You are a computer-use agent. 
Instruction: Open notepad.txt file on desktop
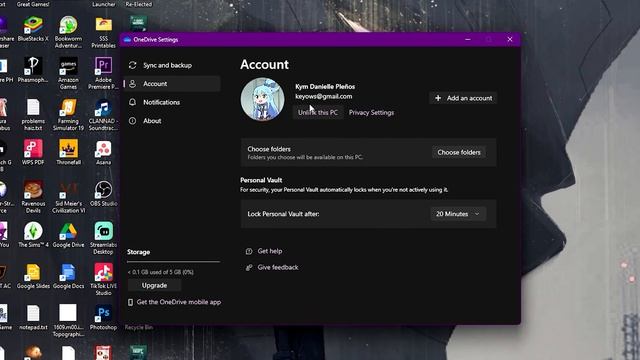point(33,317)
